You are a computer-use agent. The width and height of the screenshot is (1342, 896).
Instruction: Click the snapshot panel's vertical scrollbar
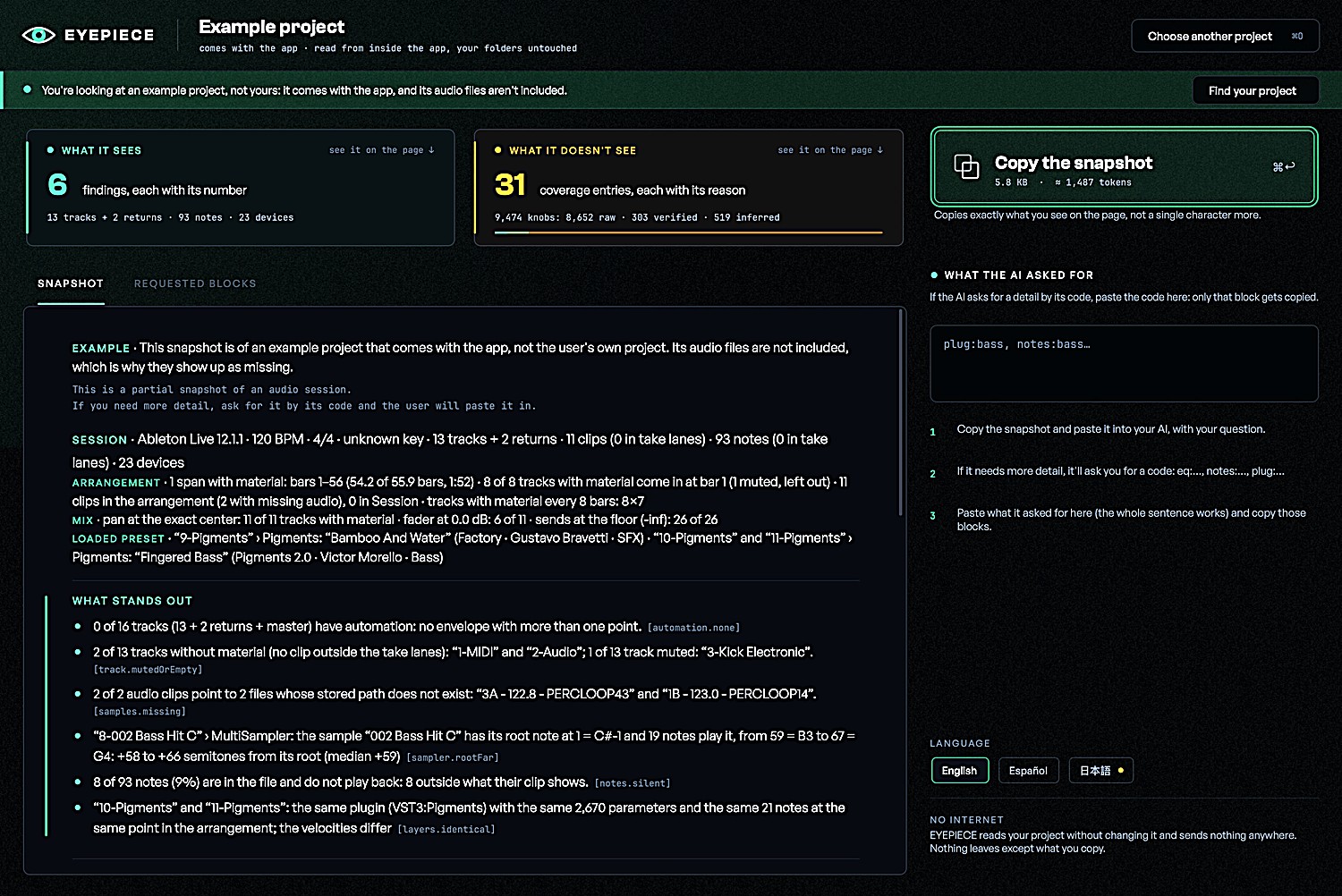[900, 412]
